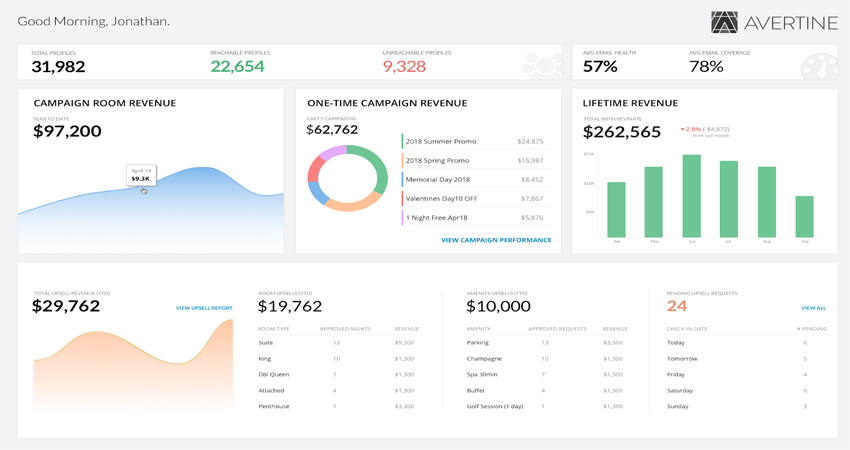Select the Memorial Day 2018 campaign row
Screen dimensions: 850x450
click(x=474, y=180)
